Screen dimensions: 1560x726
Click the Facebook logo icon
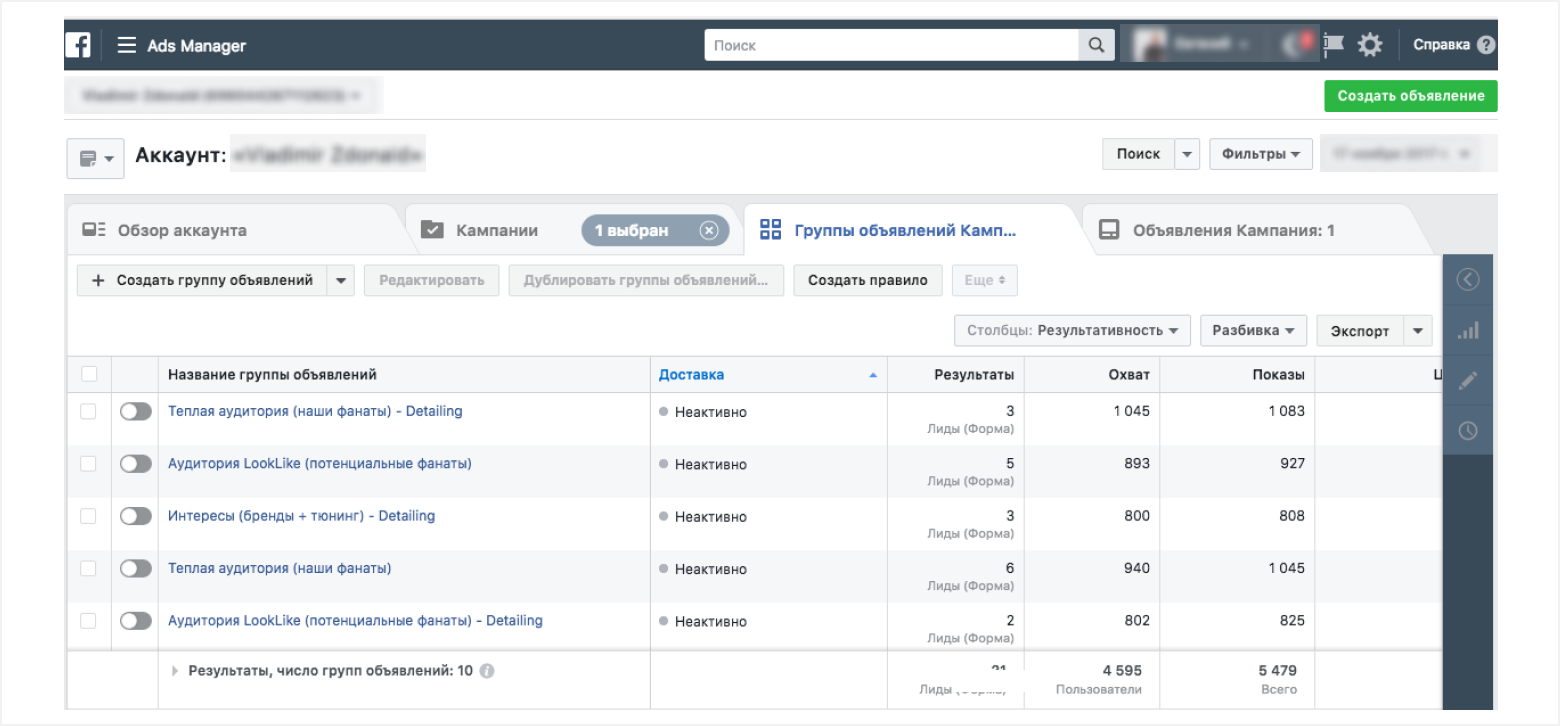pyautogui.click(x=78, y=45)
